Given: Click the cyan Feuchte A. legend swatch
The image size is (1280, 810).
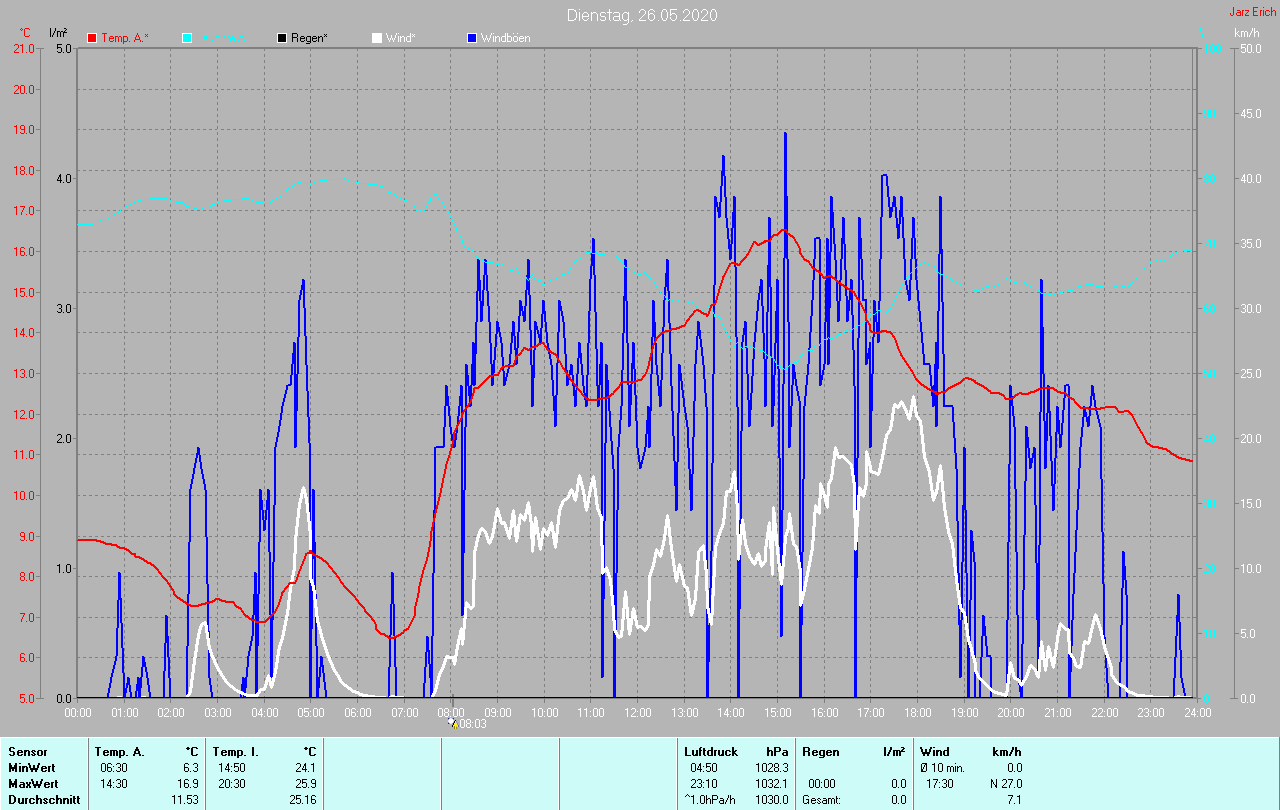Looking at the screenshot, I should coord(187,38).
